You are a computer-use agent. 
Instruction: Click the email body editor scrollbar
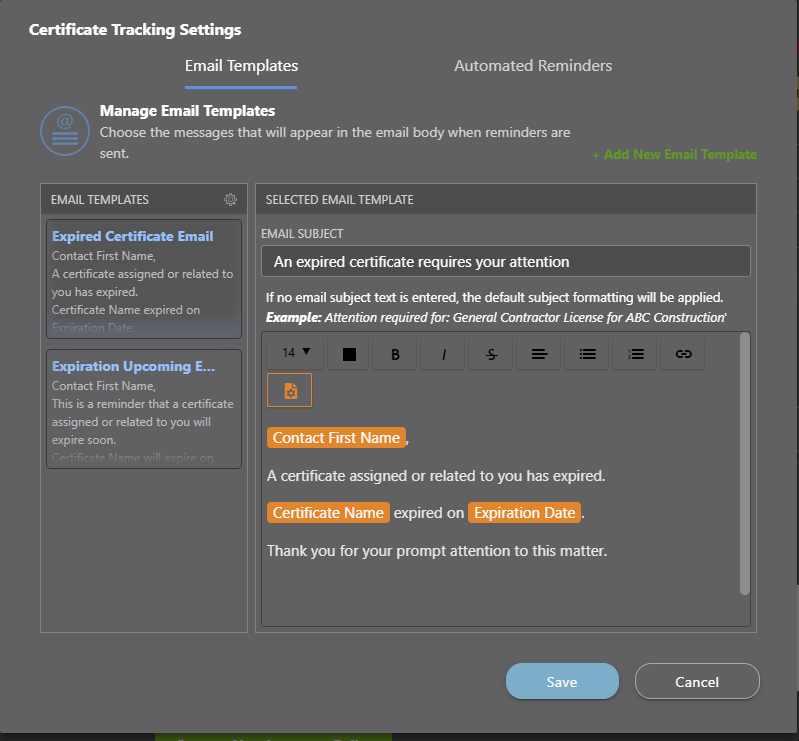click(744, 463)
